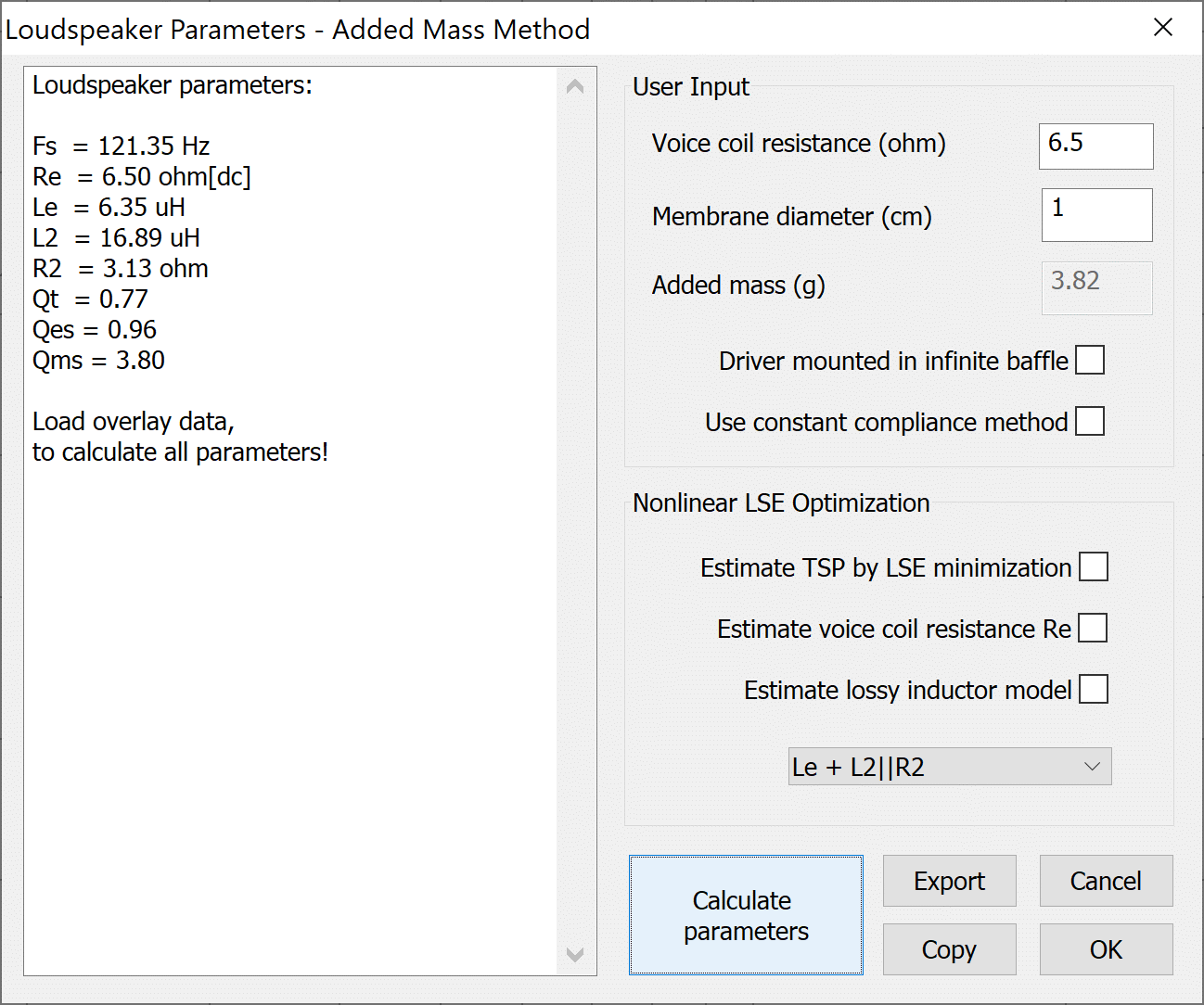This screenshot has height=1005, width=1204.
Task: Focus the Membrane diameter input field
Action: [x=1096, y=215]
